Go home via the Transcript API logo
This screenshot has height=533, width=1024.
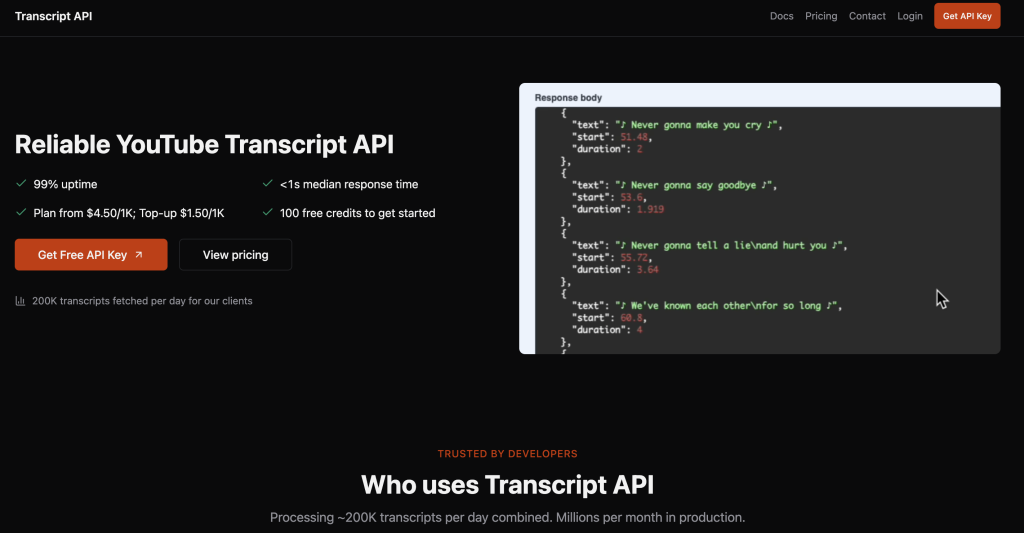[x=54, y=16]
